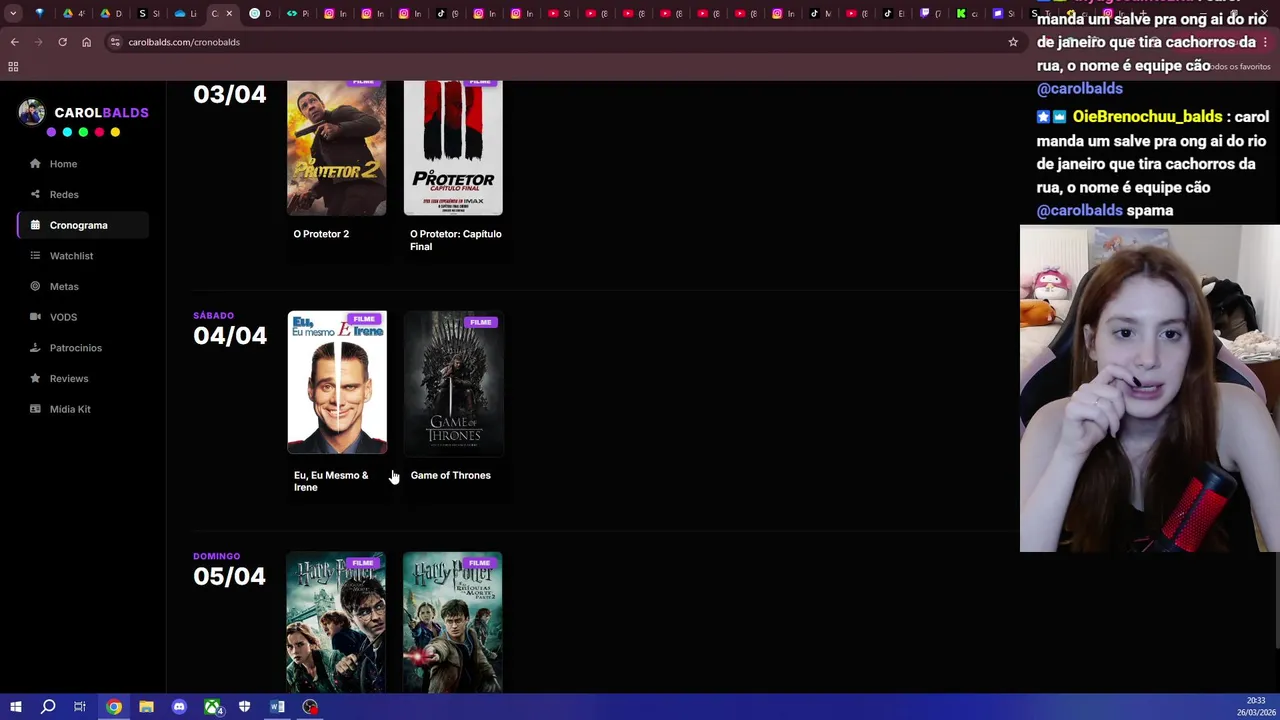Open the Windows Start menu
Screen dimensions: 1280x720
click(15, 707)
